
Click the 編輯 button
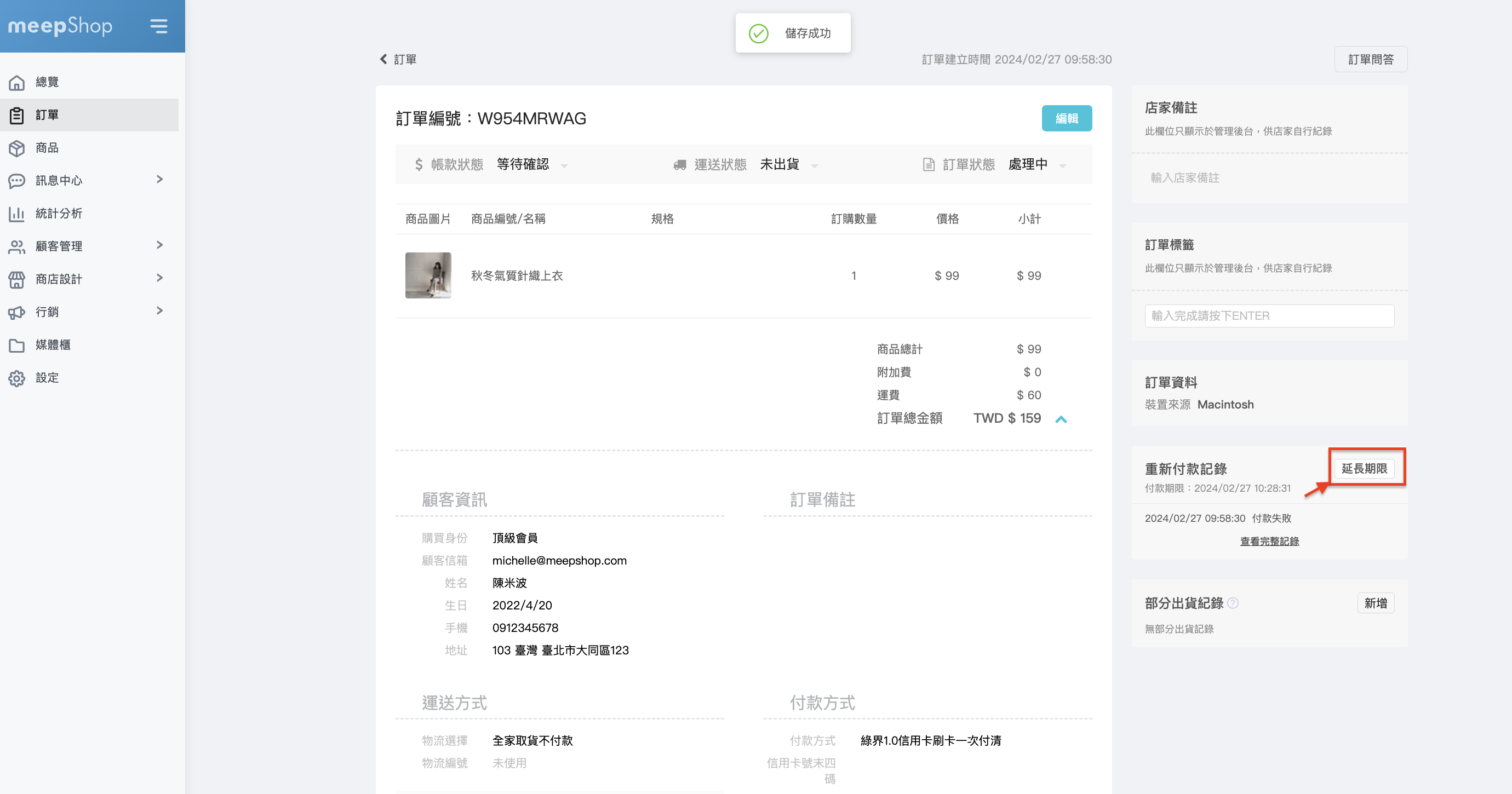(1066, 118)
